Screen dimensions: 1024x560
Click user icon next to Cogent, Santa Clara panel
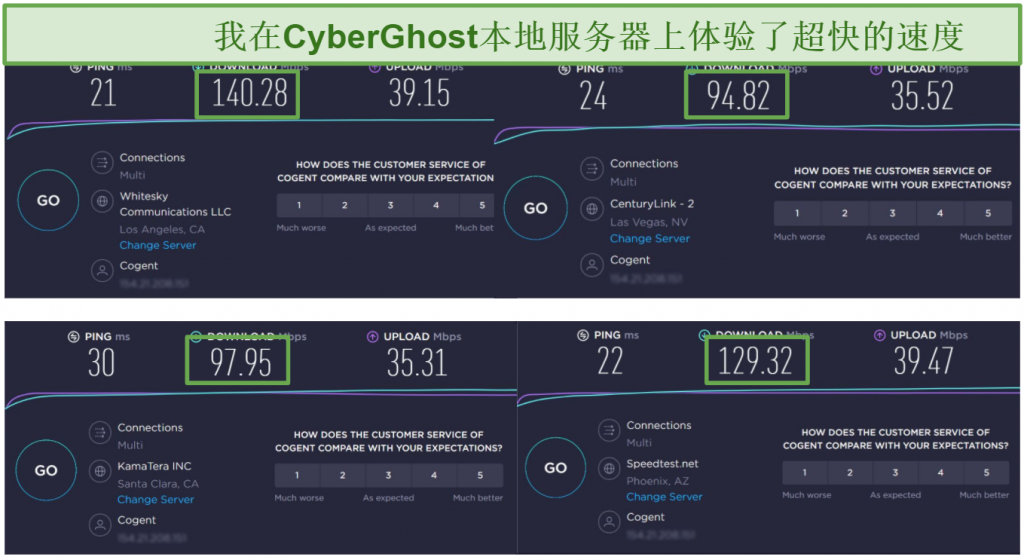point(100,525)
